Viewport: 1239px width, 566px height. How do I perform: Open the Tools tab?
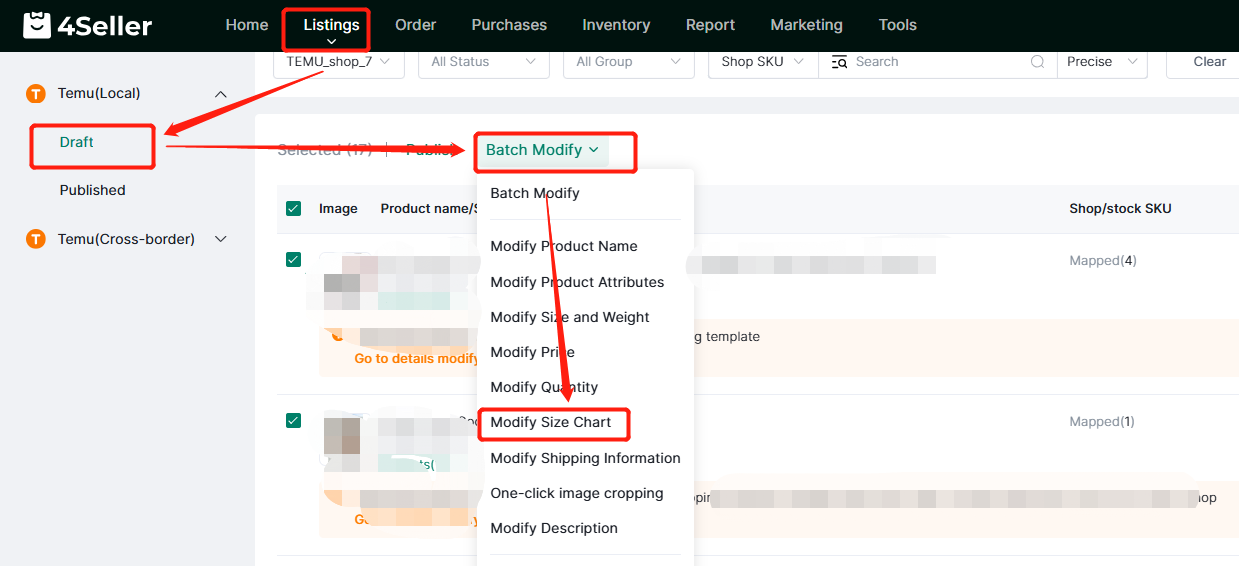(897, 25)
